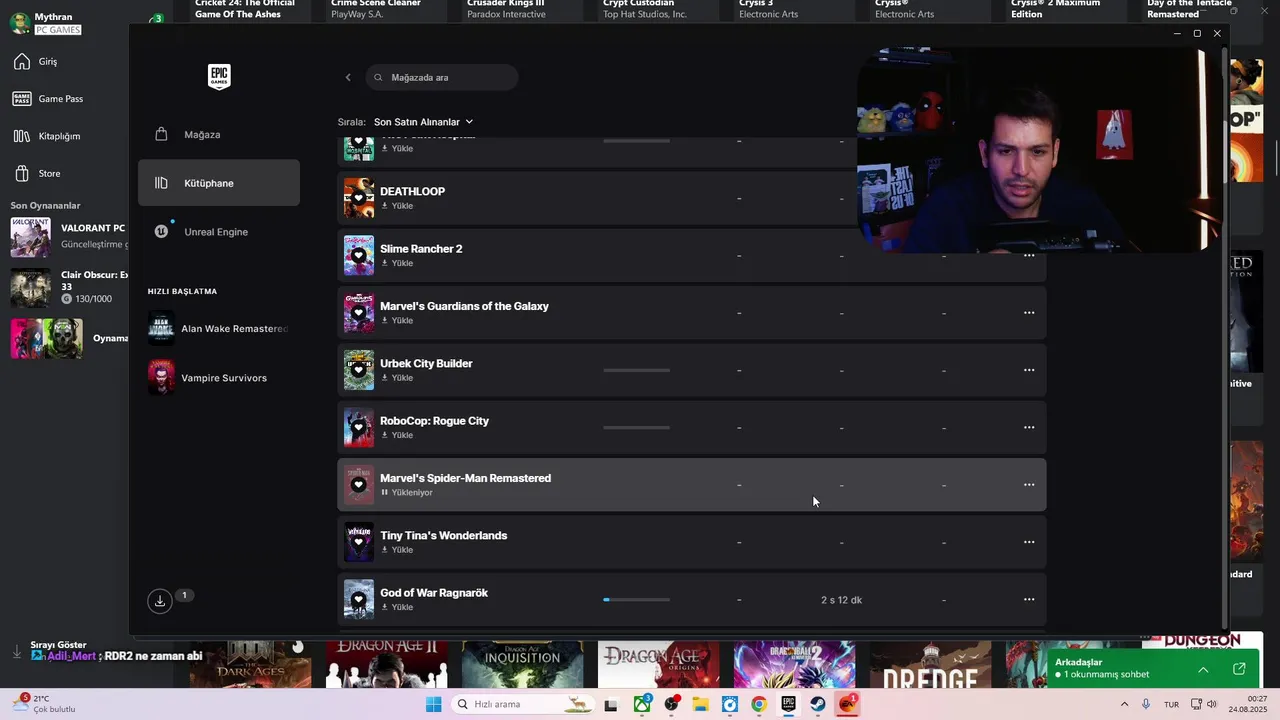The image size is (1280, 720).
Task: Click Yükle under Slime Rancher 2
Action: click(397, 263)
